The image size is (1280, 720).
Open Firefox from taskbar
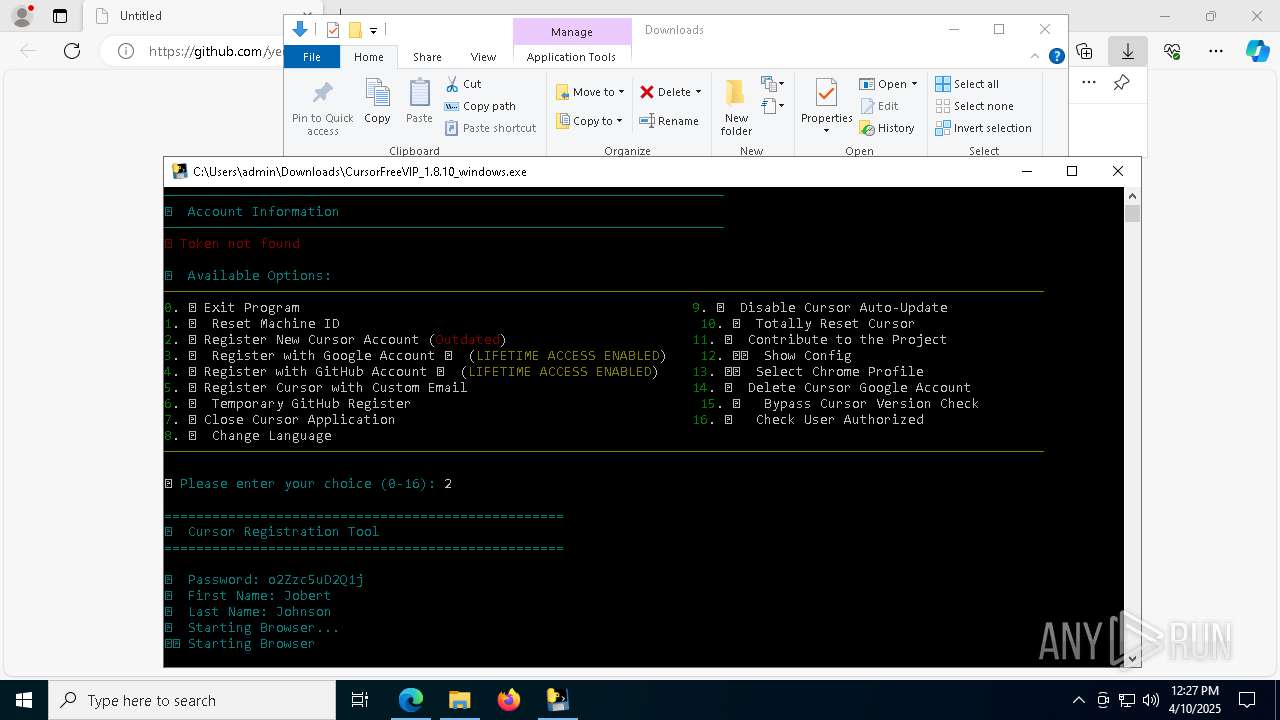[508, 700]
